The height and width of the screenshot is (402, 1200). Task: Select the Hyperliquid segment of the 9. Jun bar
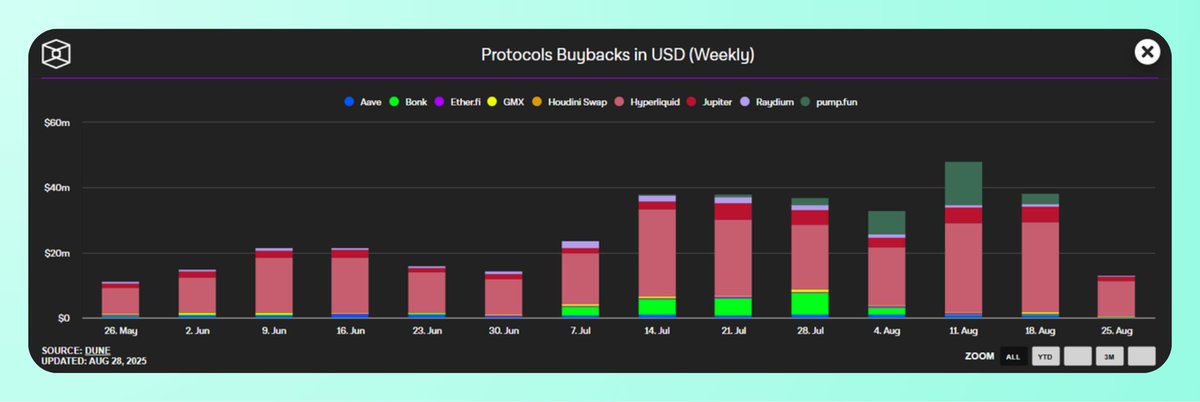coord(273,285)
